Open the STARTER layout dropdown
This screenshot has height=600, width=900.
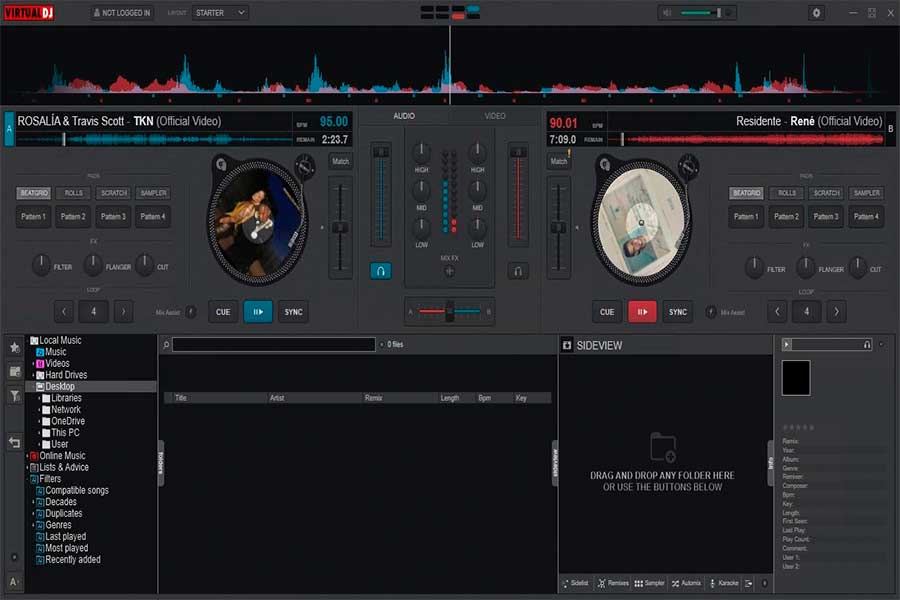tap(219, 12)
